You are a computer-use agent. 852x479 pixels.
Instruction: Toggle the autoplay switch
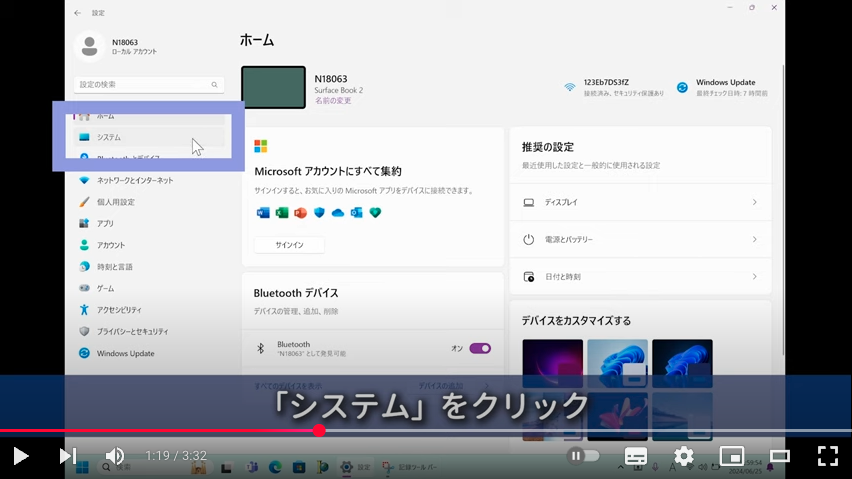click(x=584, y=456)
